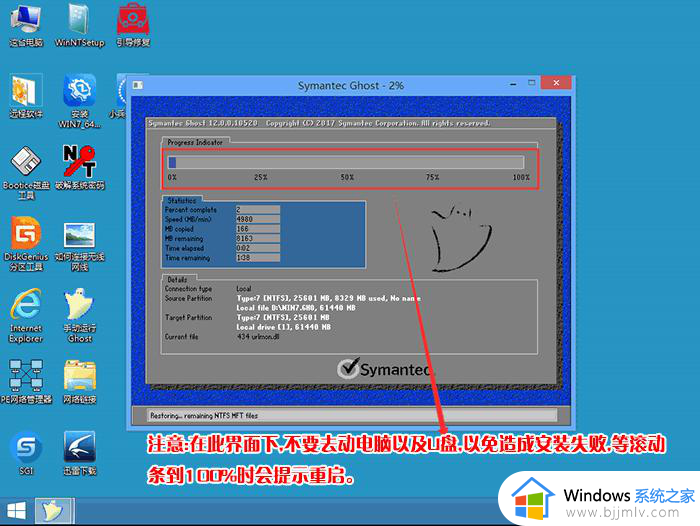Open DiskGenius分区工具 on the desktop
Screen dimensions: 700x526
(x=26, y=244)
